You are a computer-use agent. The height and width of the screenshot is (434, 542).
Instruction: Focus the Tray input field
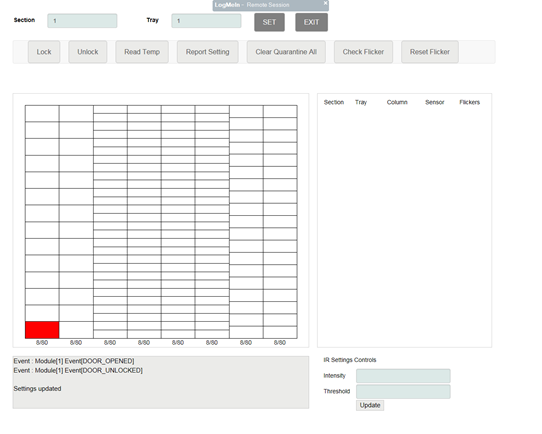pos(206,21)
